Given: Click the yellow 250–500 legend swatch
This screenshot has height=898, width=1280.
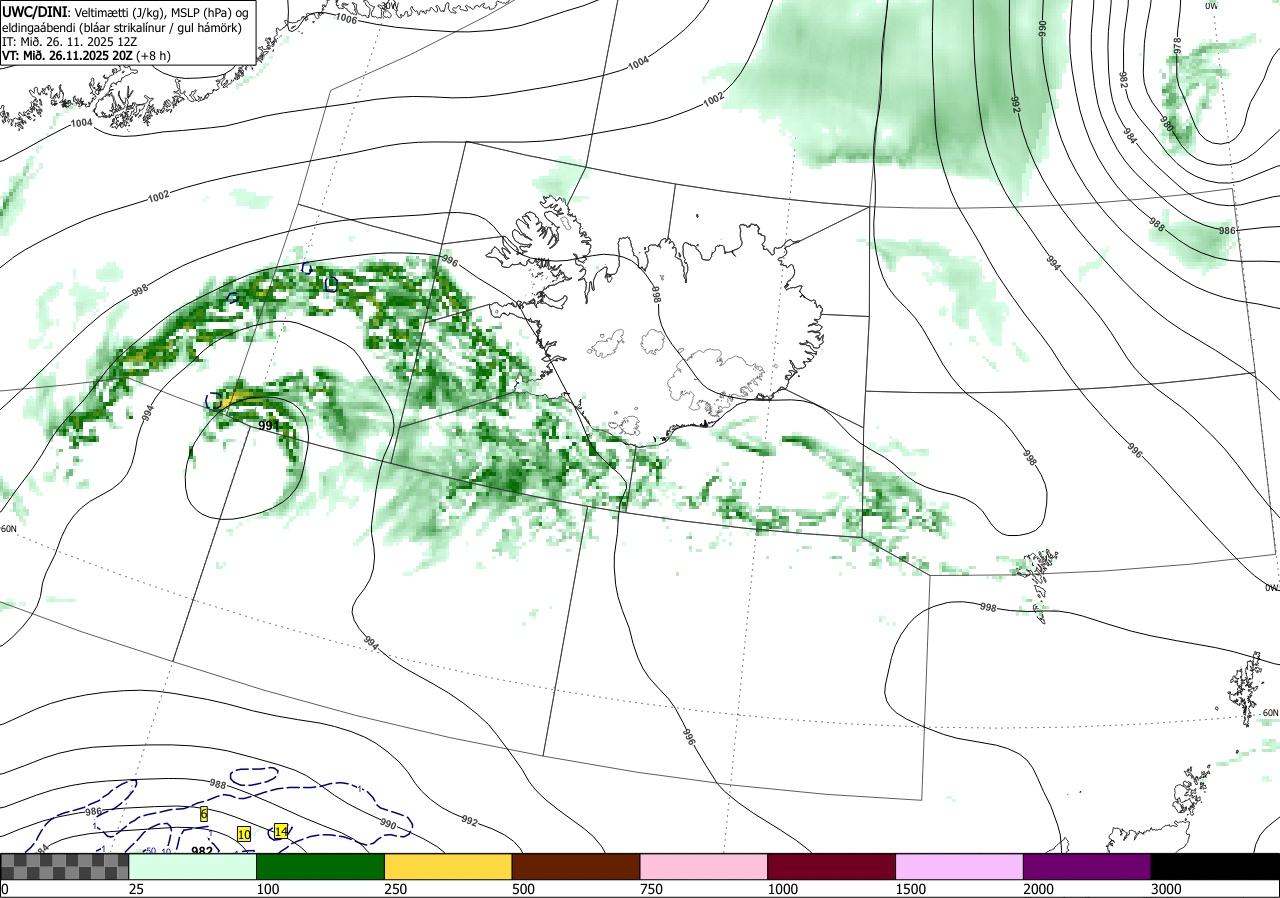Looking at the screenshot, I should coord(448,866).
